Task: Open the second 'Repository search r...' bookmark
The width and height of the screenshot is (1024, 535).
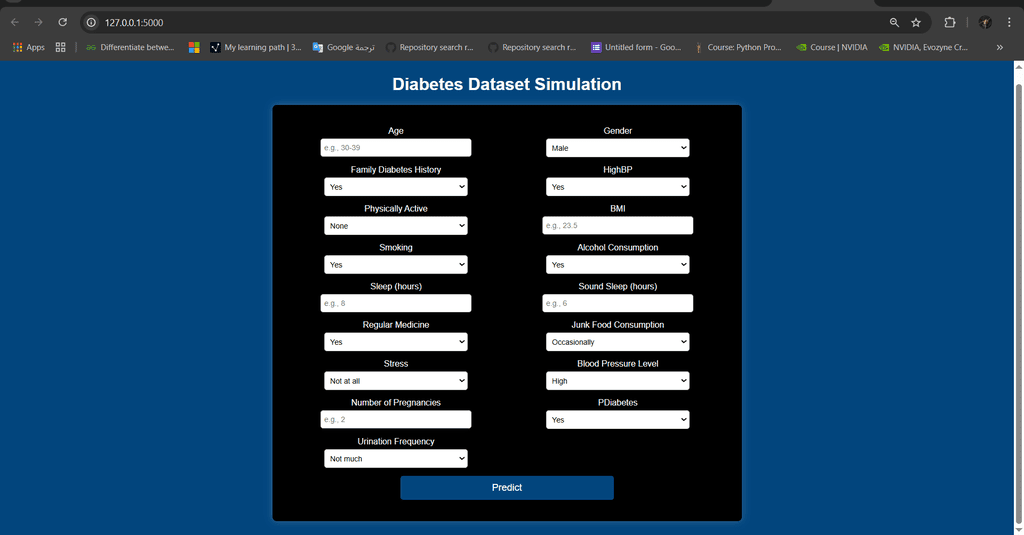Action: tap(532, 47)
